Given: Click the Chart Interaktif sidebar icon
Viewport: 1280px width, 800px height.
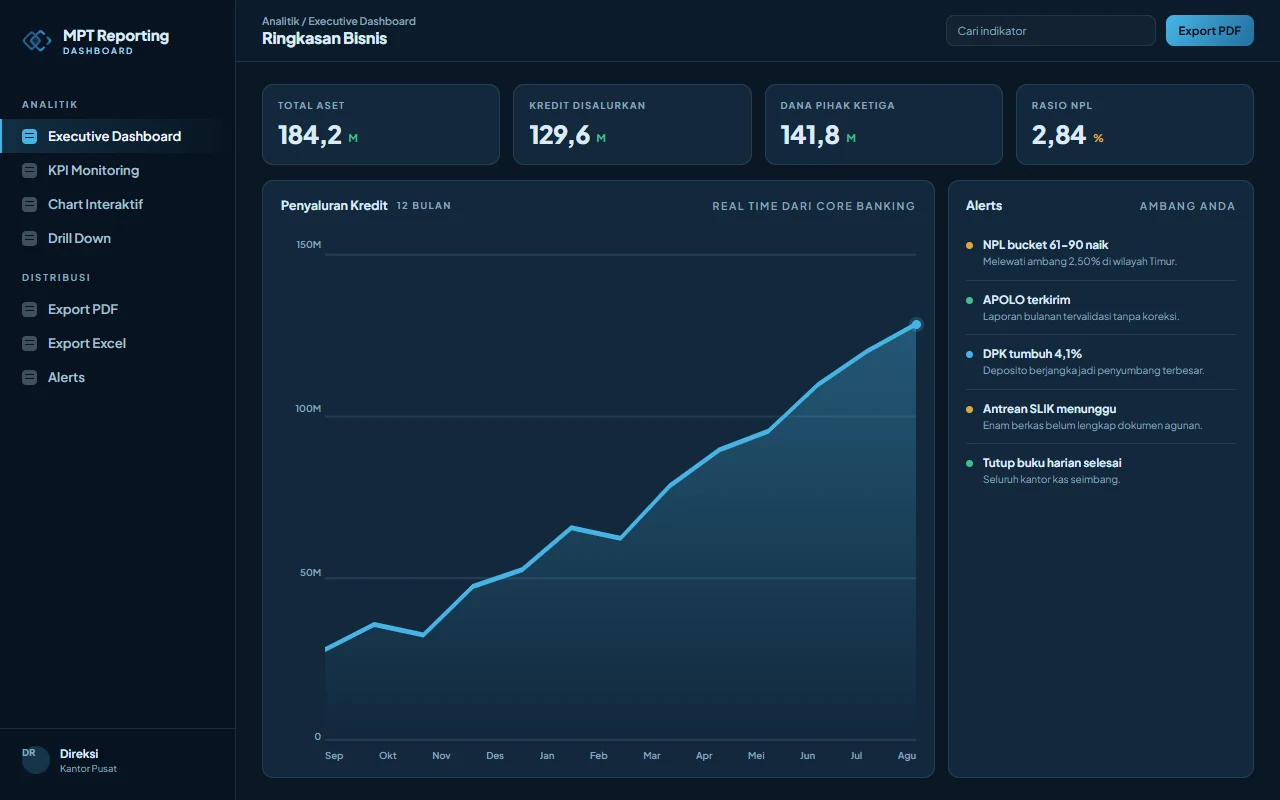Looking at the screenshot, I should pos(29,204).
